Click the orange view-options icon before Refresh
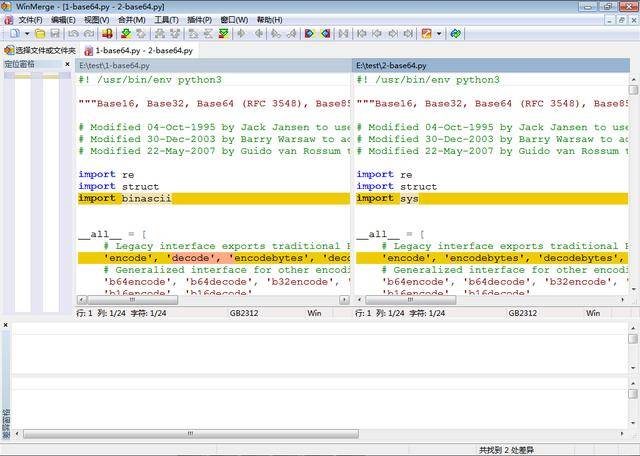Viewport: 640px width, 456px height. click(x=427, y=33)
